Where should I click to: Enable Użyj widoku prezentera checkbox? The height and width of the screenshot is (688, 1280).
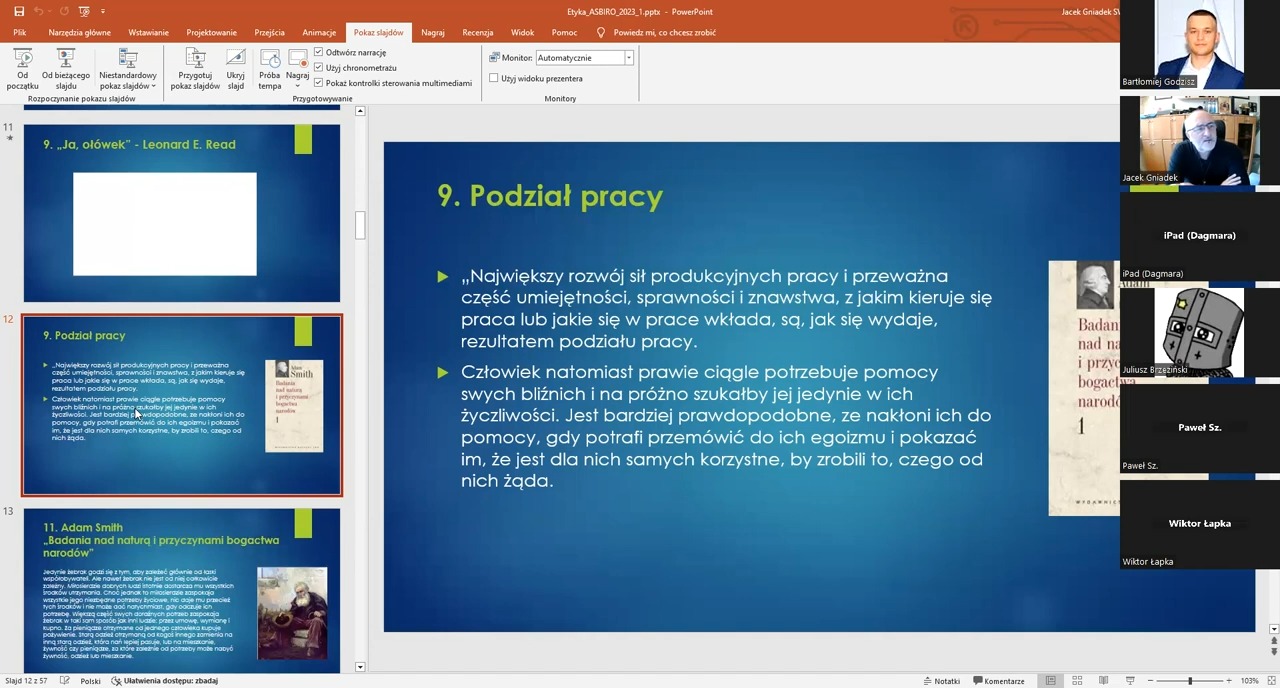(494, 78)
